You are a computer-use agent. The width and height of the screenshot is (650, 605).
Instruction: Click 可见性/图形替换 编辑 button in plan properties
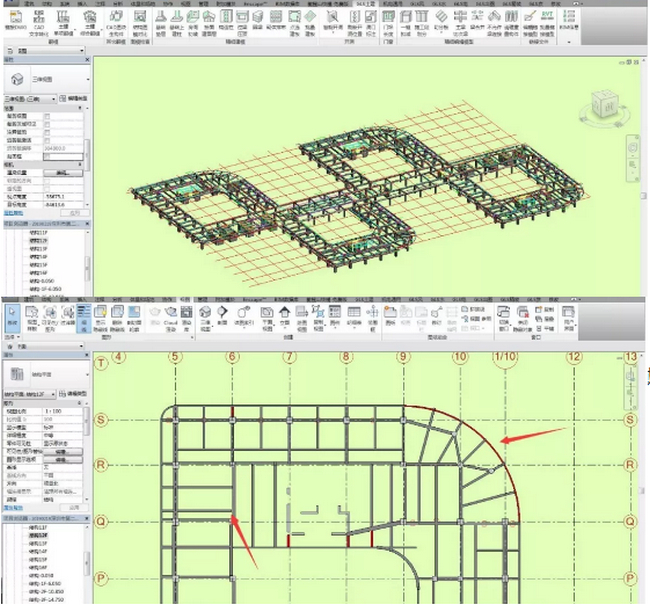point(63,452)
